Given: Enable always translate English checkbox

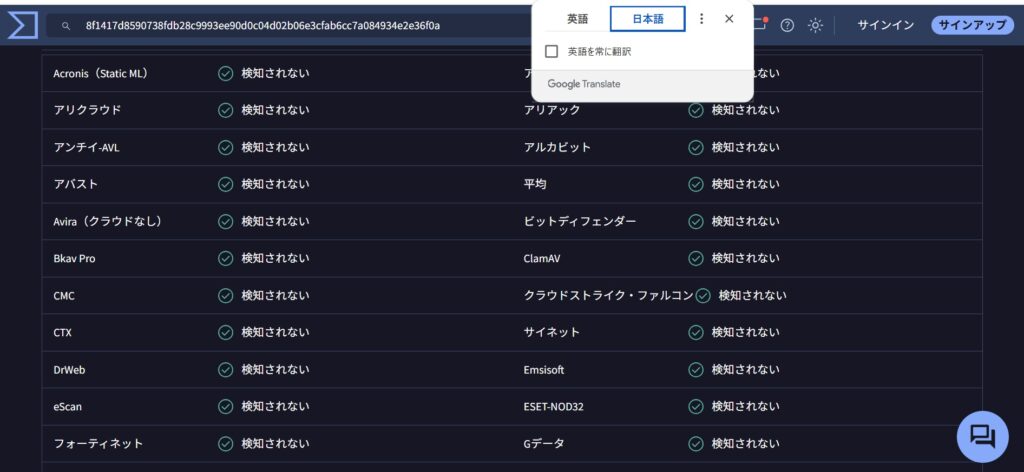Looking at the screenshot, I should coord(551,52).
